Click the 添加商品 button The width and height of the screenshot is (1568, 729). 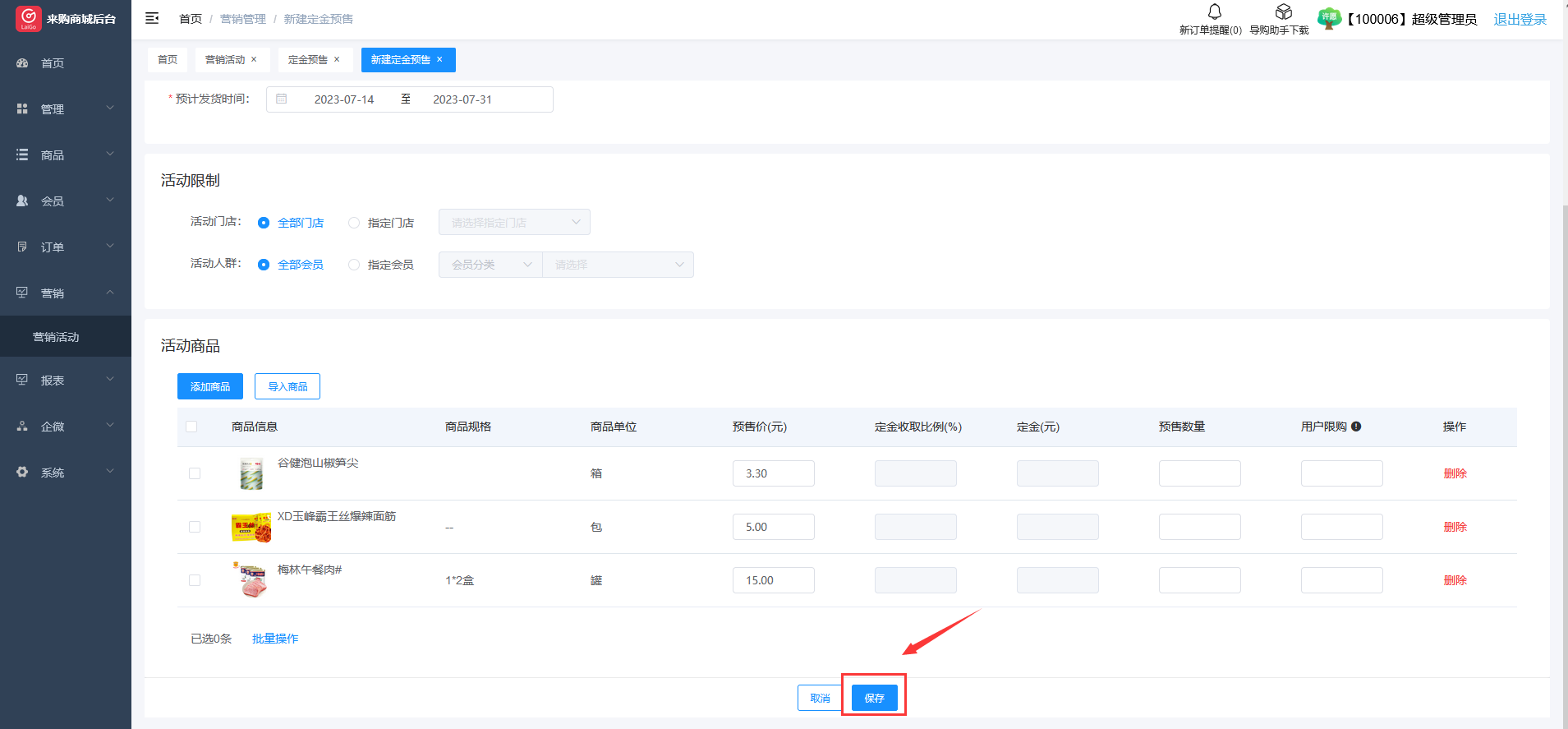click(210, 386)
